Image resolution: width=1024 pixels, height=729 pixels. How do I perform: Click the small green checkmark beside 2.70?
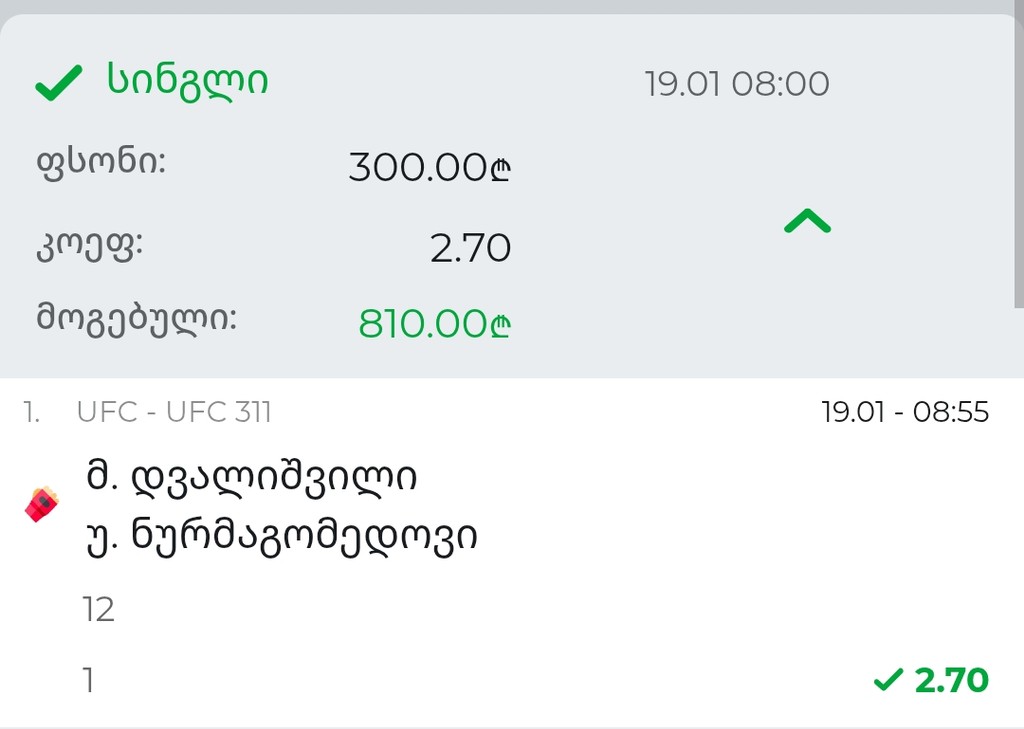[887, 681]
